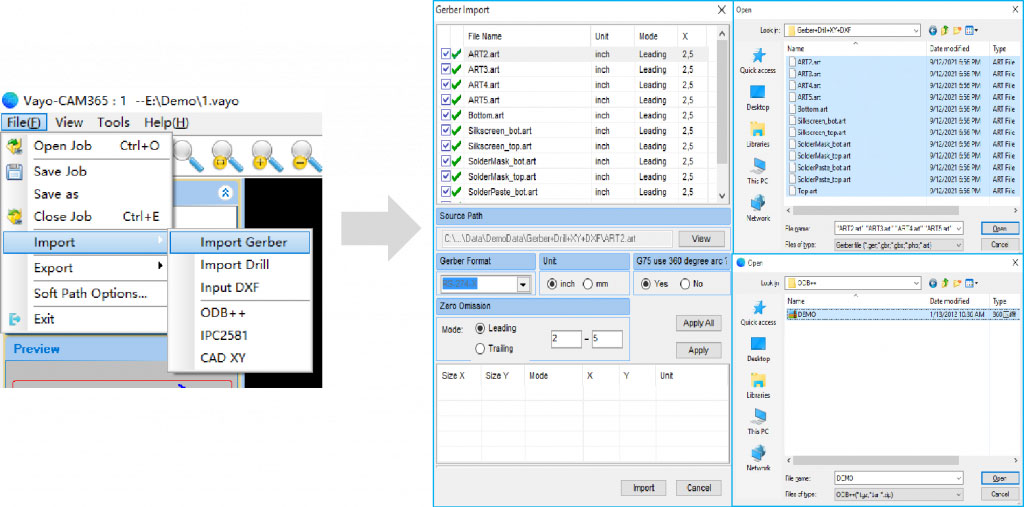Click the zoom out magnifier toolbar icon
The height and width of the screenshot is (507, 1024).
[305, 155]
